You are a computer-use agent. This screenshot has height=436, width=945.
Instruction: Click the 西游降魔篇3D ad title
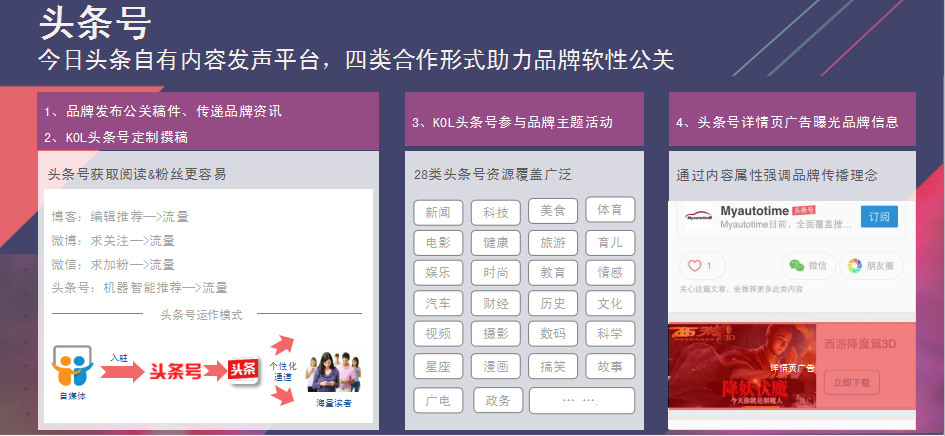860,344
